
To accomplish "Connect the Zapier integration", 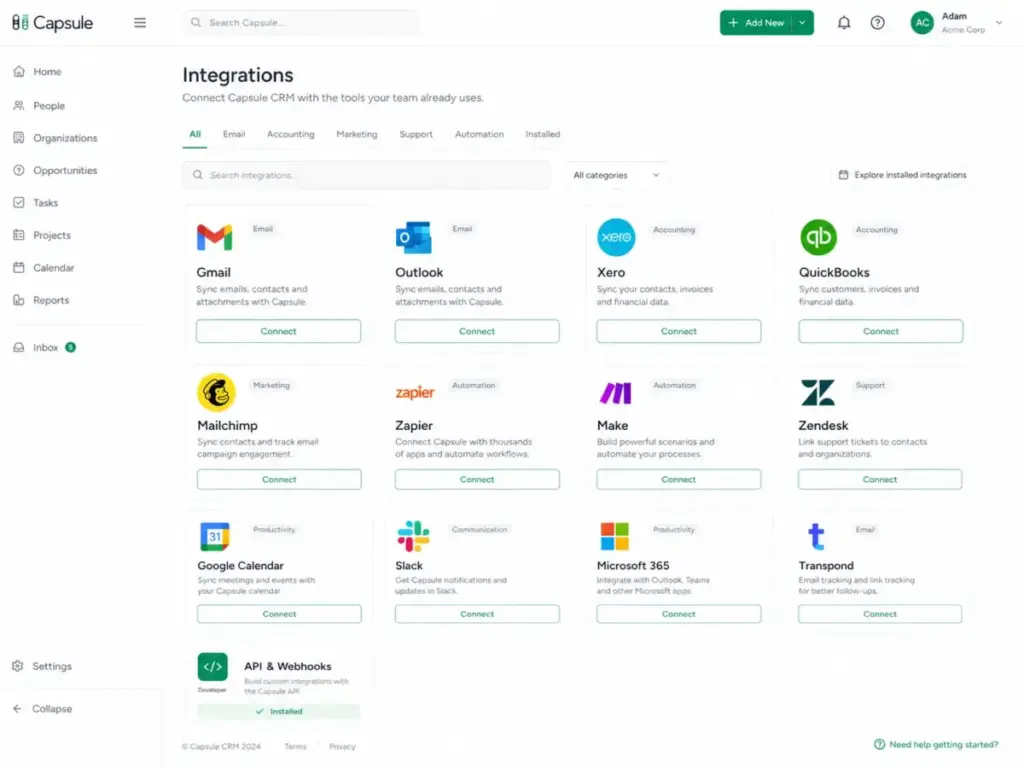I will (x=477, y=479).
